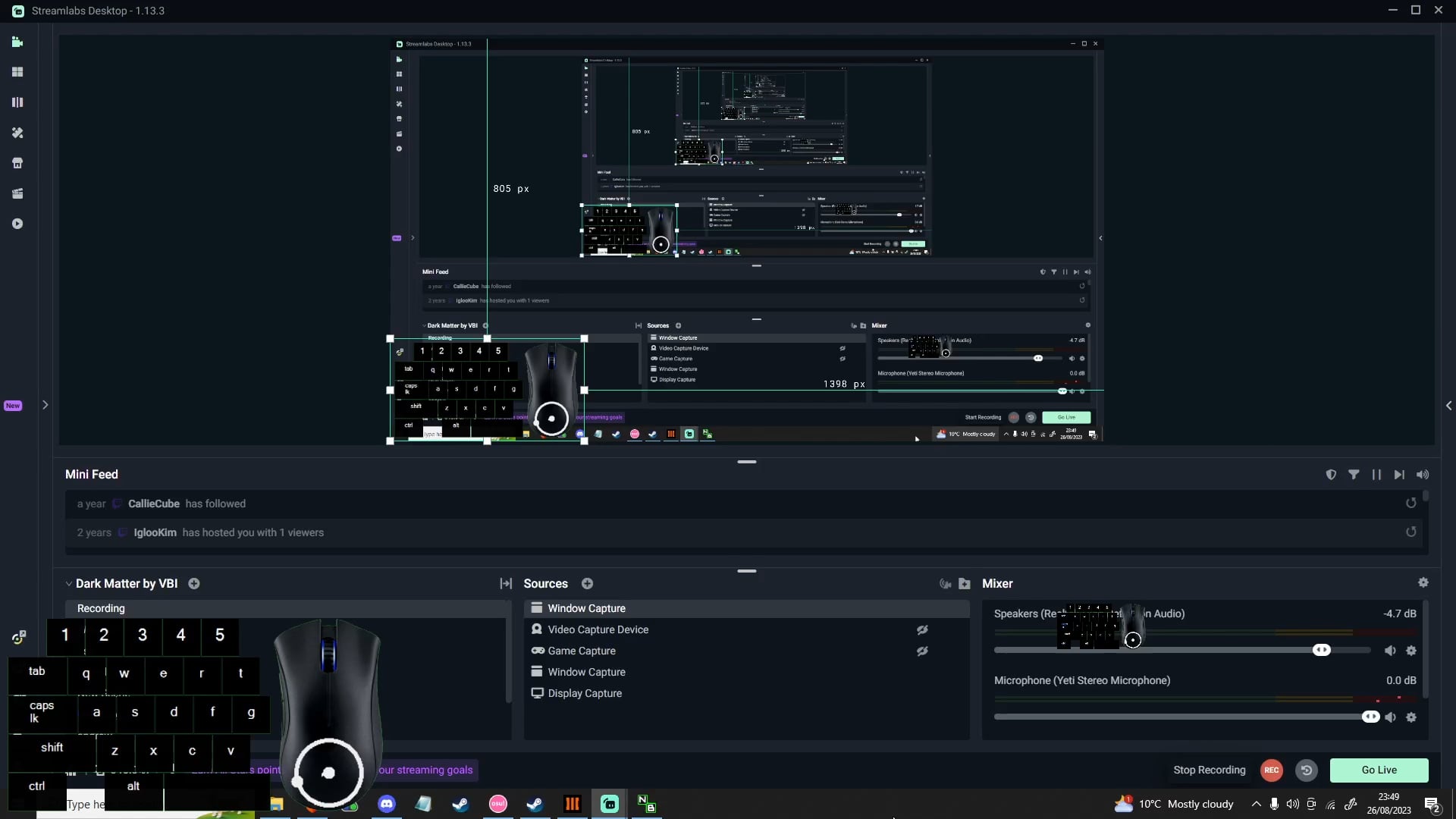Open the App Store icon
The width and height of the screenshot is (1456, 819).
tap(17, 163)
